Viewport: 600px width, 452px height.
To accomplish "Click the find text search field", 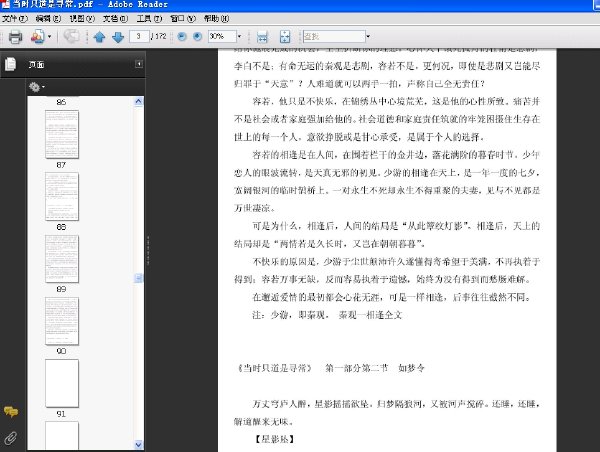I will 334,36.
